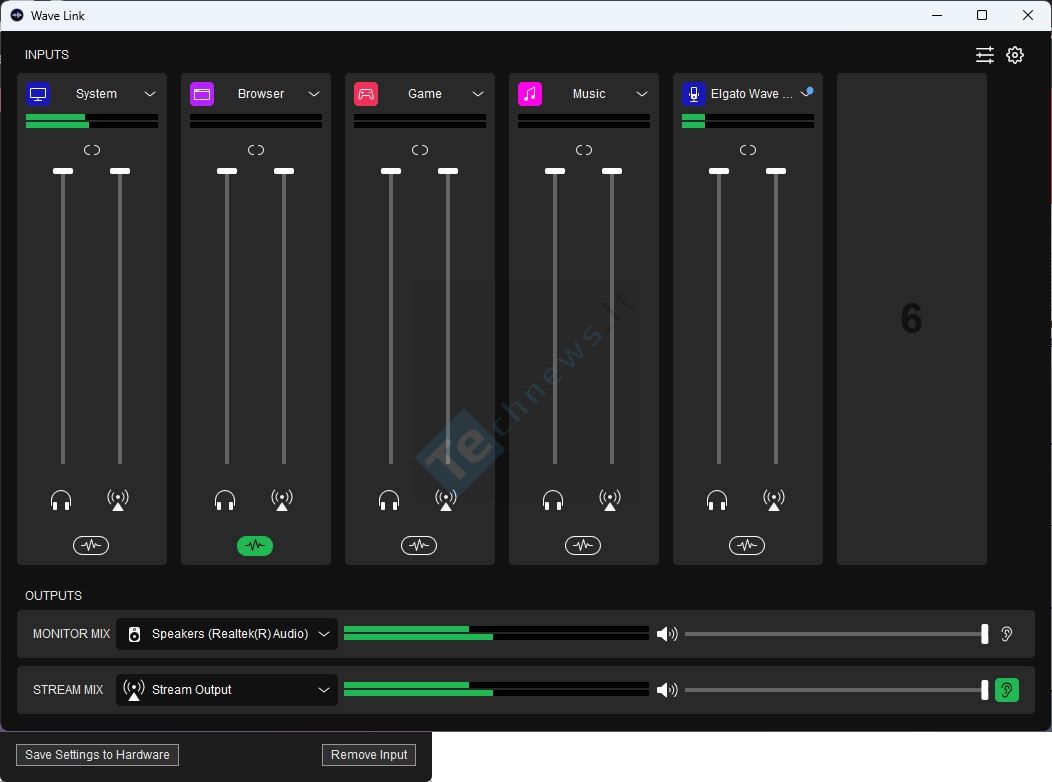Mute the Stream Mix speaker icon

667,690
